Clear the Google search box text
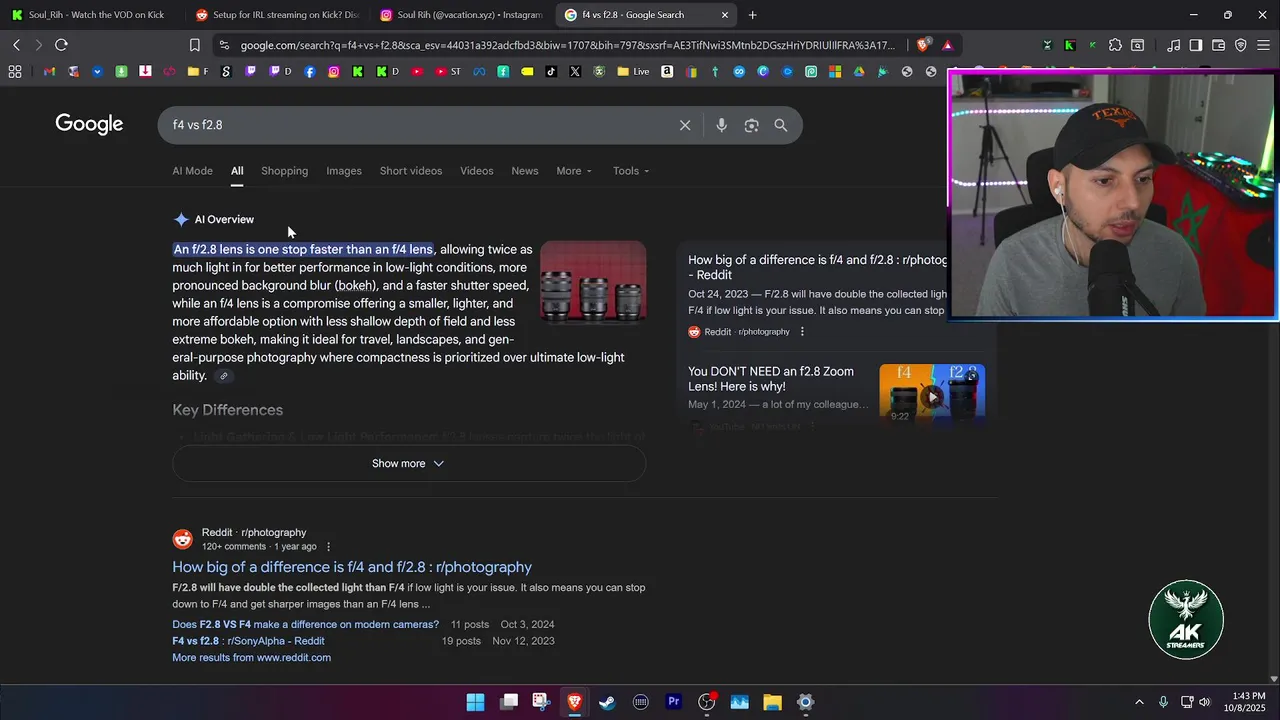Image resolution: width=1280 pixels, height=720 pixels. [x=685, y=125]
